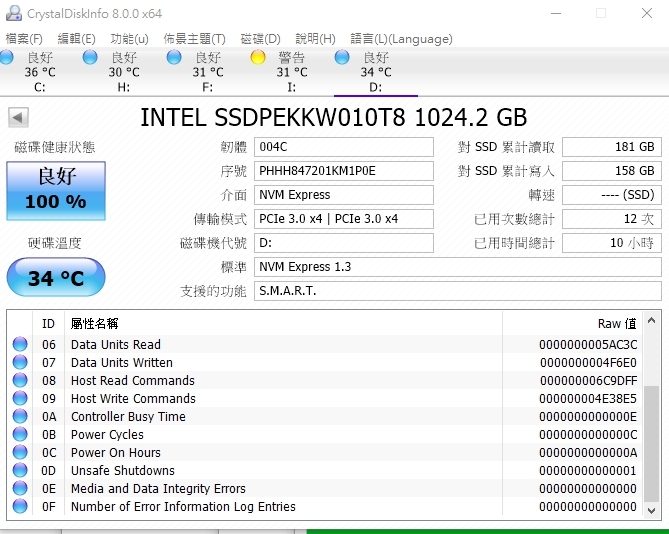The height and width of the screenshot is (534, 669).
Task: Open the 說明(H) menu
Action: point(315,39)
